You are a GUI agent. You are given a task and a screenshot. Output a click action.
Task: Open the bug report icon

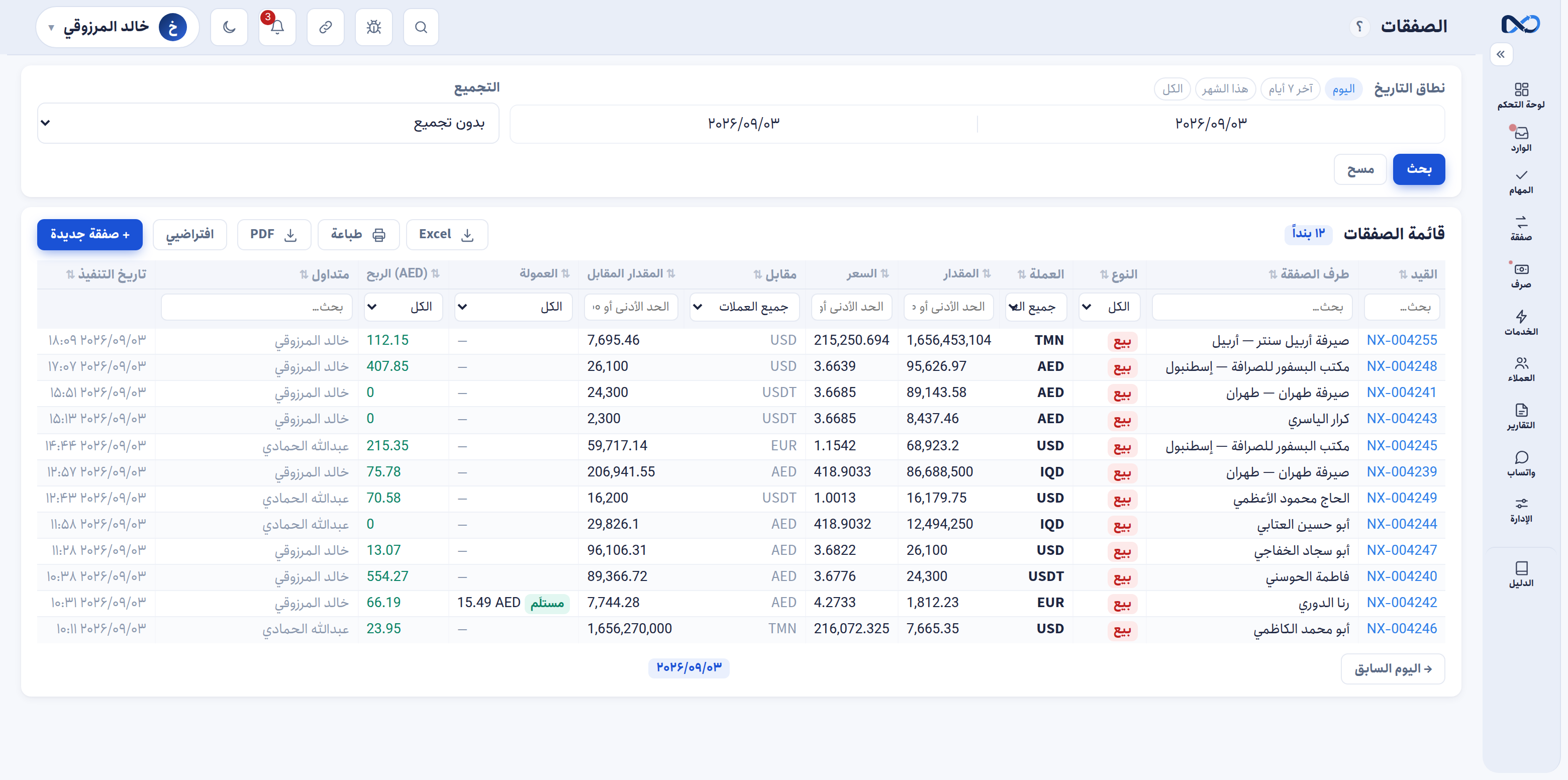(374, 28)
